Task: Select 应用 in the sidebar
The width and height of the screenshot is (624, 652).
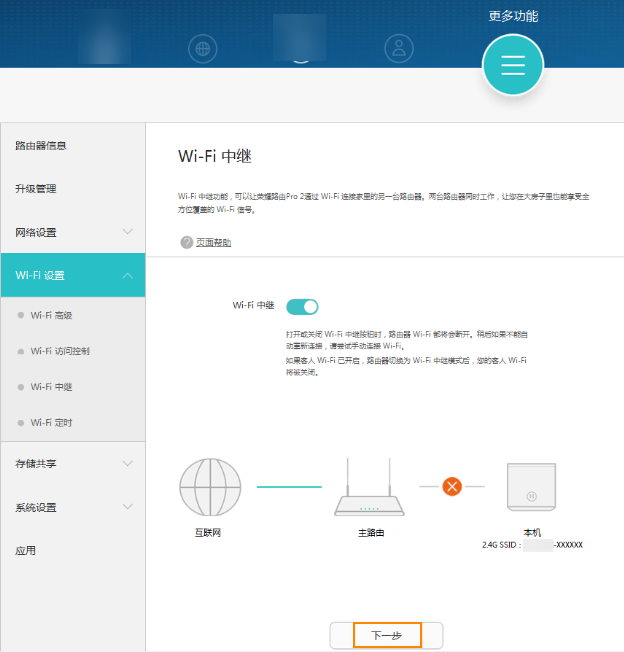Action: pos(25,550)
